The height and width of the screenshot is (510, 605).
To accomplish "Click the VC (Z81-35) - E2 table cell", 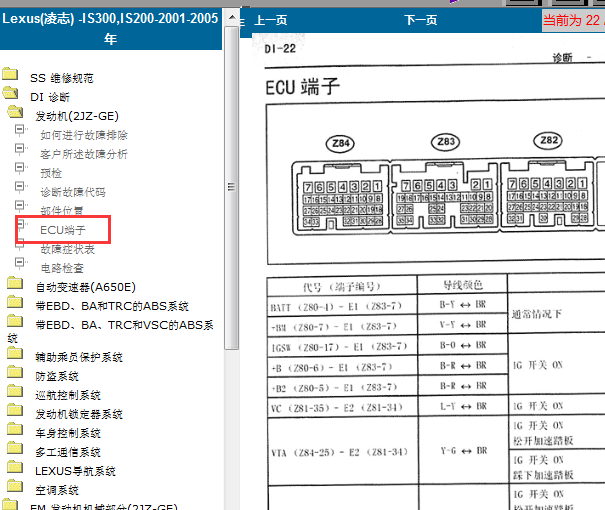I will [342, 407].
